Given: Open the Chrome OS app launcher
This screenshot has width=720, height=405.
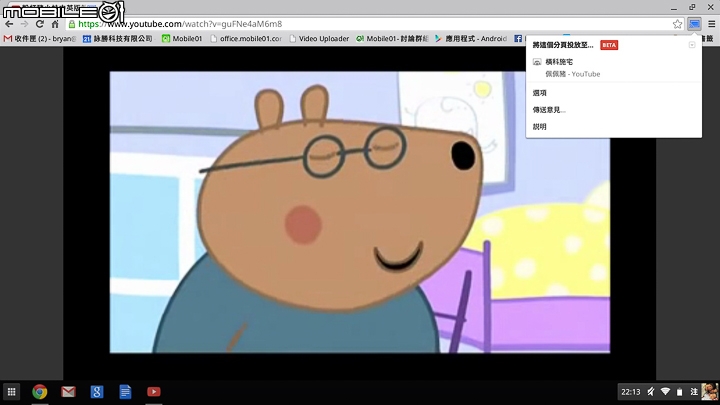Looking at the screenshot, I should click(11, 392).
